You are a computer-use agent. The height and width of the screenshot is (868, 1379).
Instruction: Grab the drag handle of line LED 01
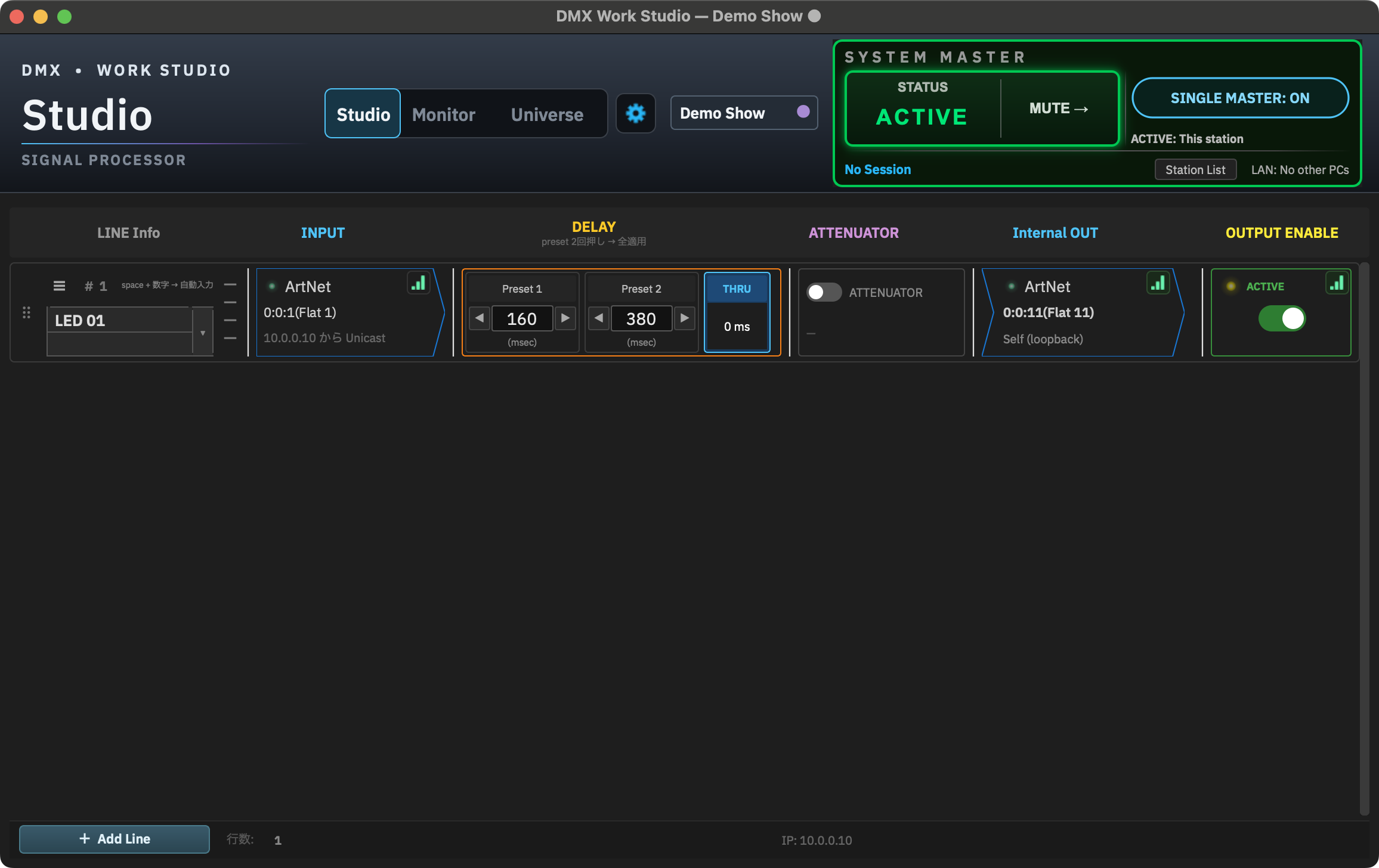(x=26, y=312)
